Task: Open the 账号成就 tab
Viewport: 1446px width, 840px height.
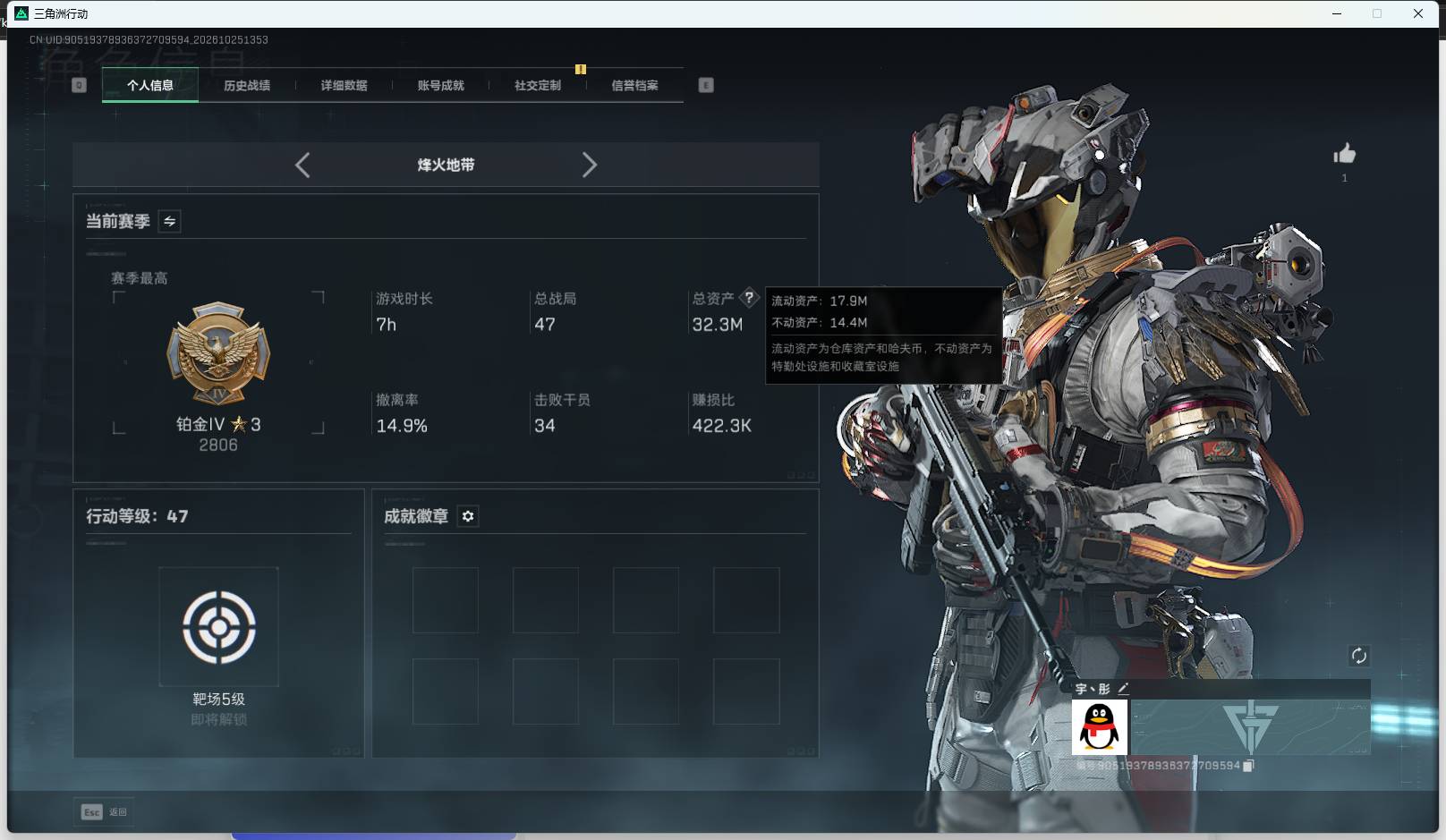Action: (x=441, y=86)
